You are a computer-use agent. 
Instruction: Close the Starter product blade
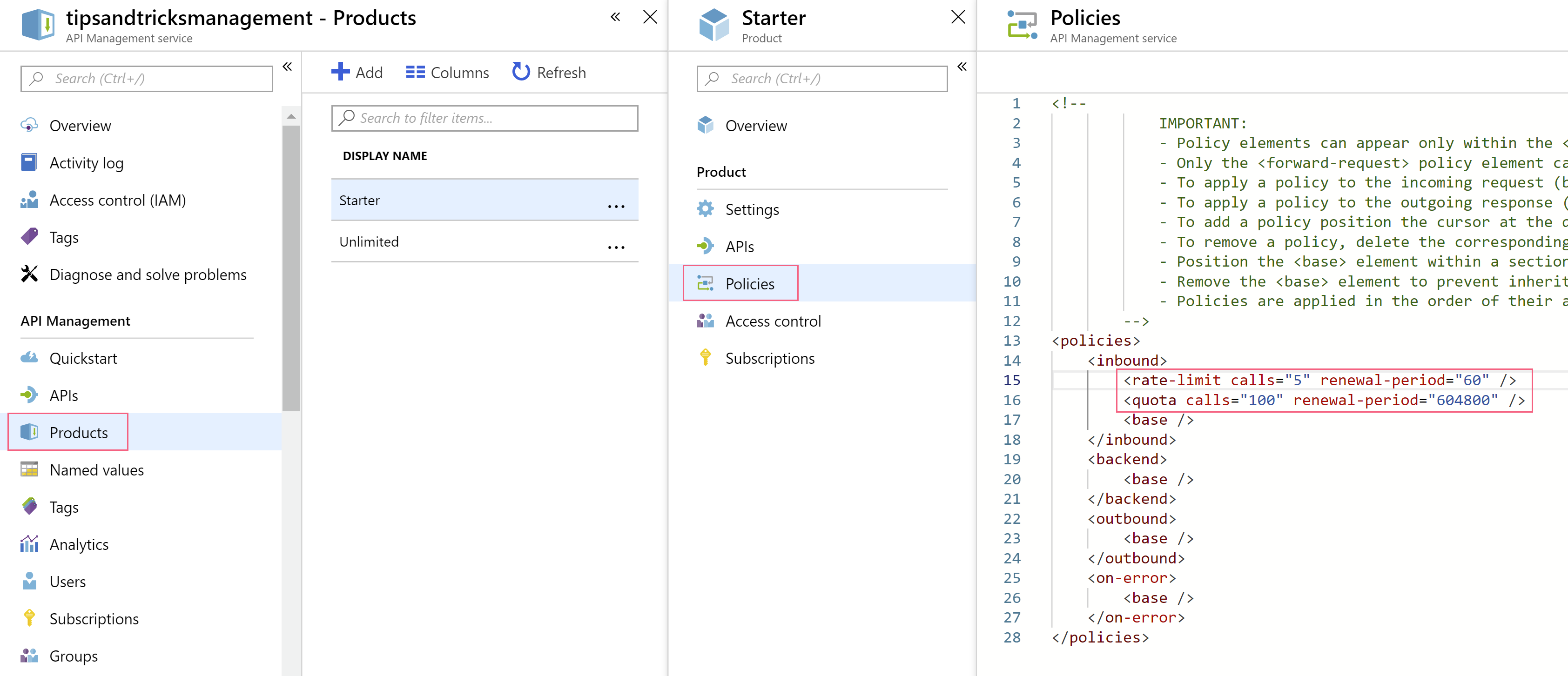point(958,17)
